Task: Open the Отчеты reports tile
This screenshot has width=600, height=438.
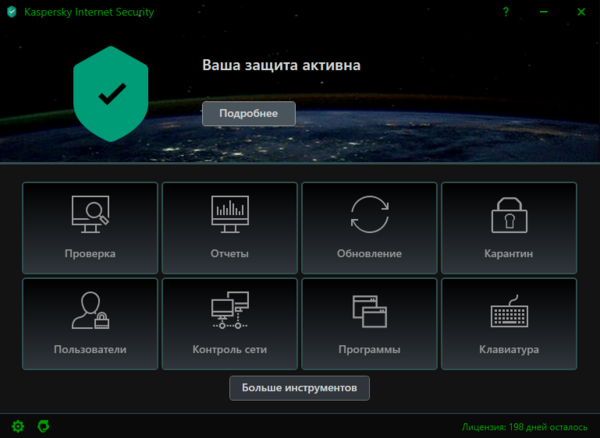Action: click(230, 228)
